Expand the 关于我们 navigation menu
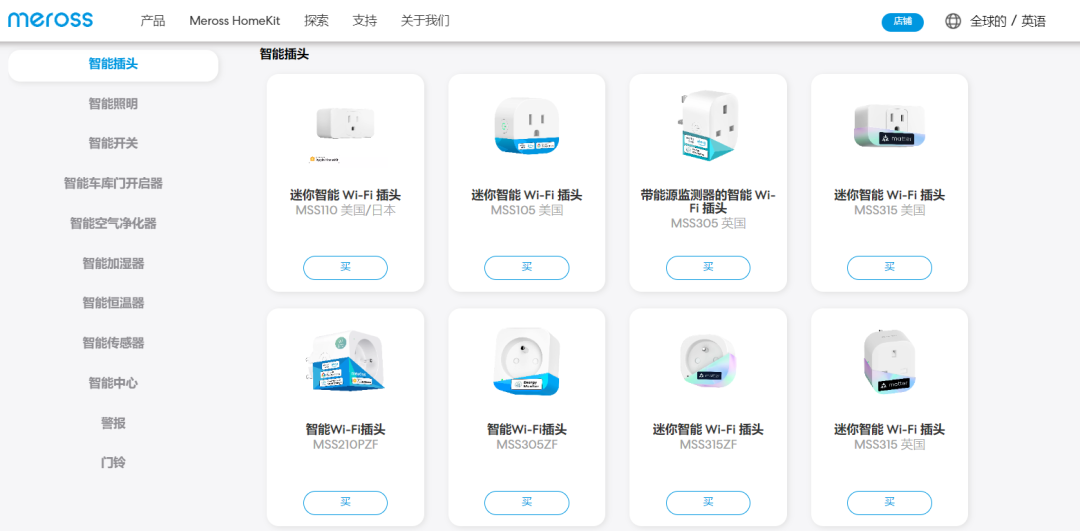 pyautogui.click(x=425, y=21)
